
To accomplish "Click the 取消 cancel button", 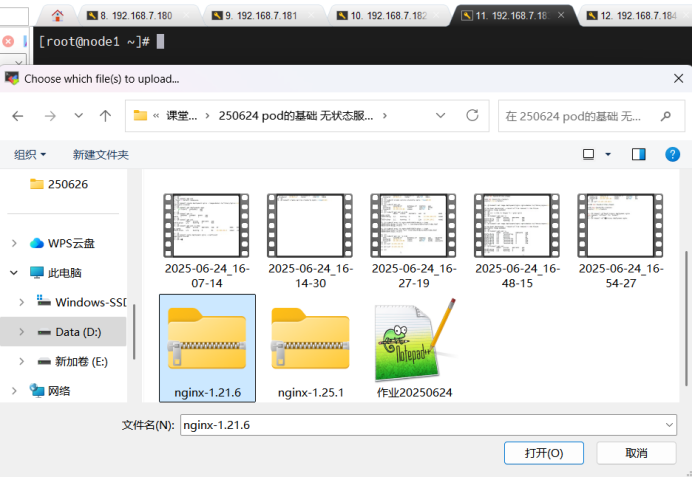I will pos(636,453).
